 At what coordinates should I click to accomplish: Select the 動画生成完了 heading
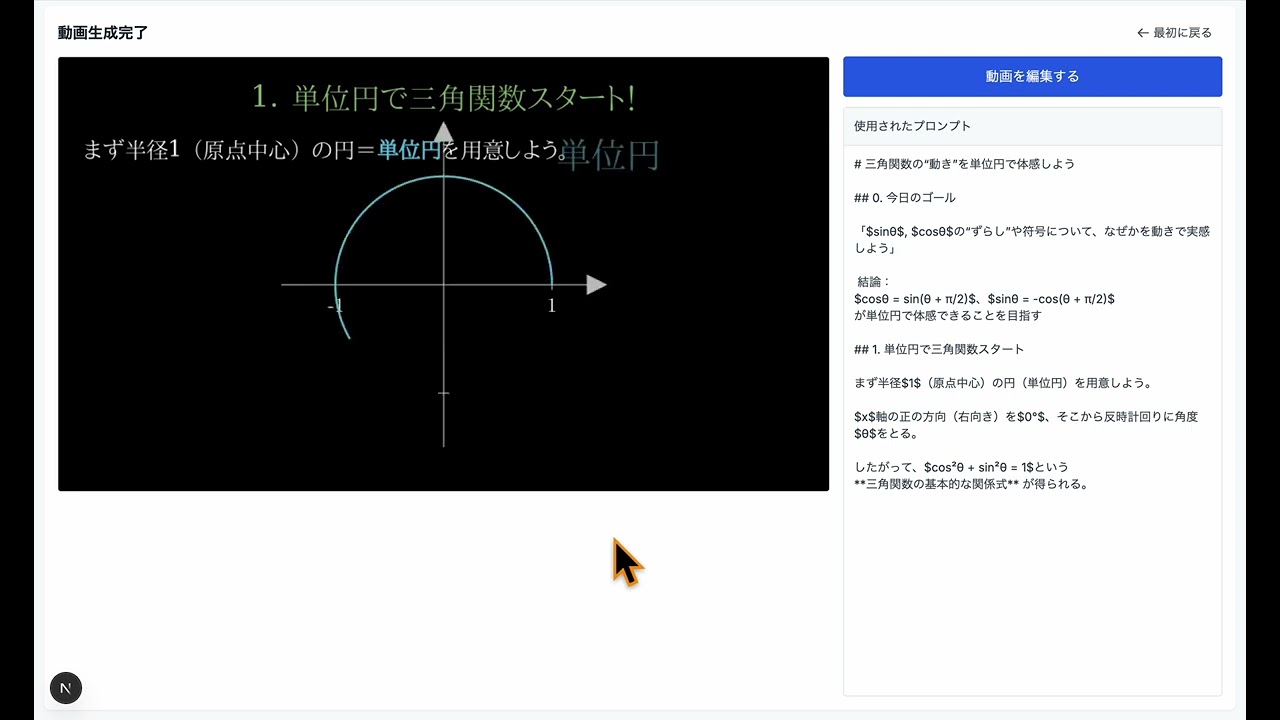[103, 33]
